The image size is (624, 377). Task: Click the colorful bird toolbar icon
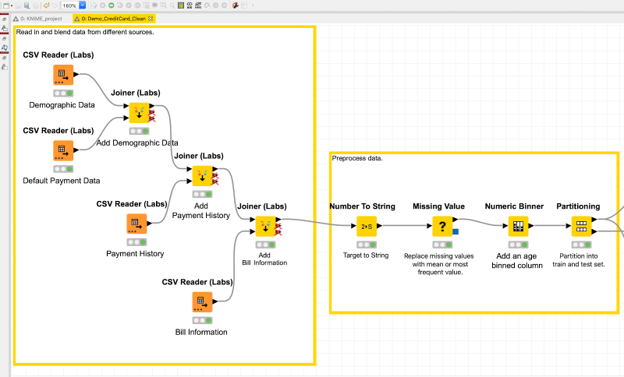pos(235,6)
